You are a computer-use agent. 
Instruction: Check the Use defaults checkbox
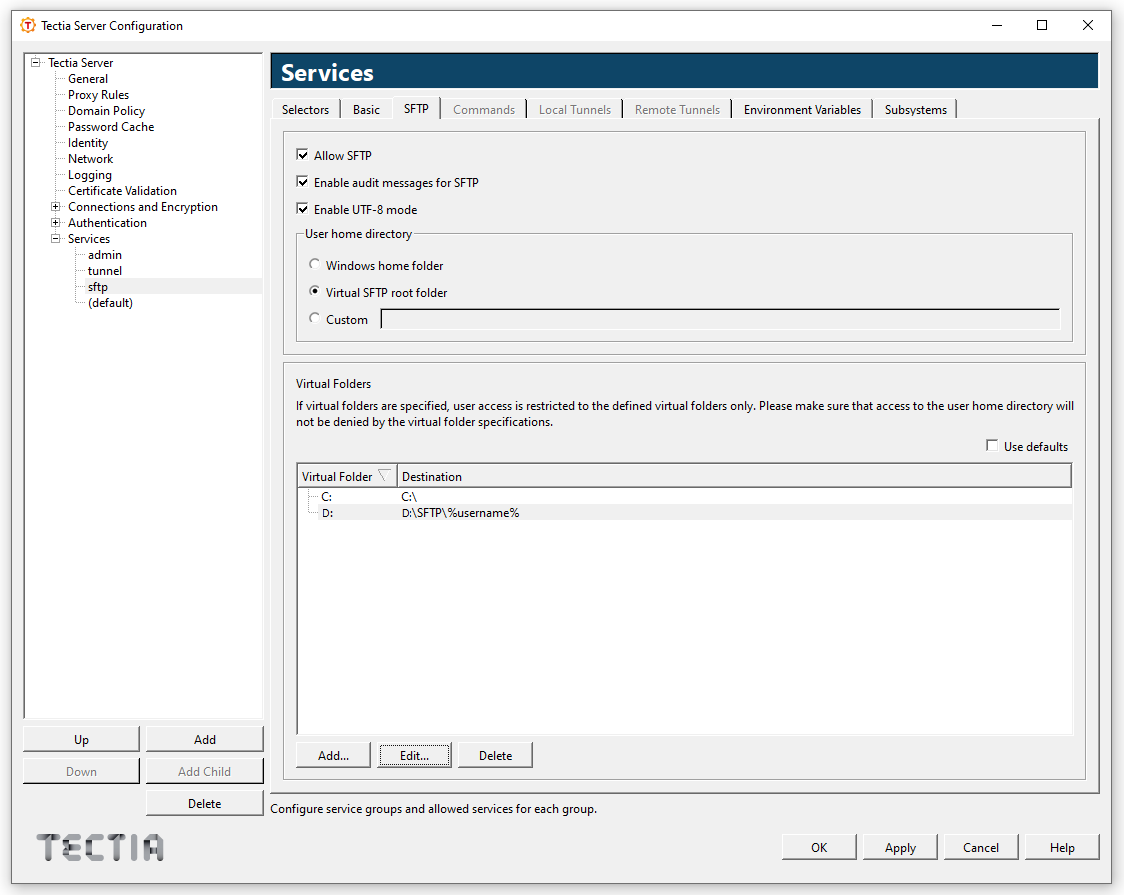coord(992,446)
